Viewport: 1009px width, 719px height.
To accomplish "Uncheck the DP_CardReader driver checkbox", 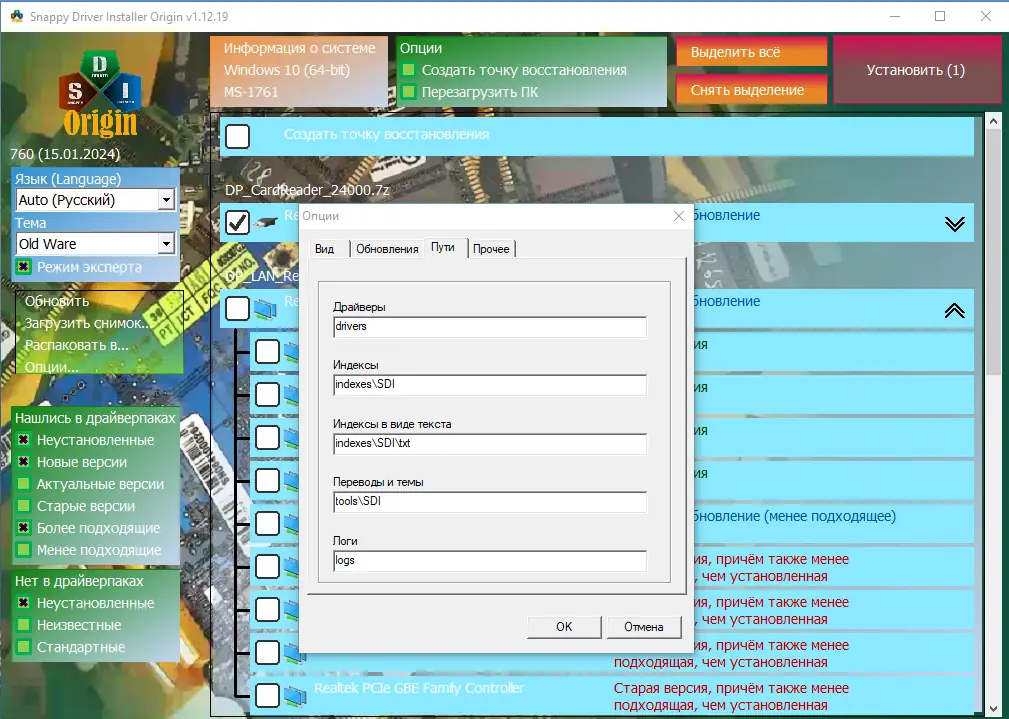I will (237, 223).
